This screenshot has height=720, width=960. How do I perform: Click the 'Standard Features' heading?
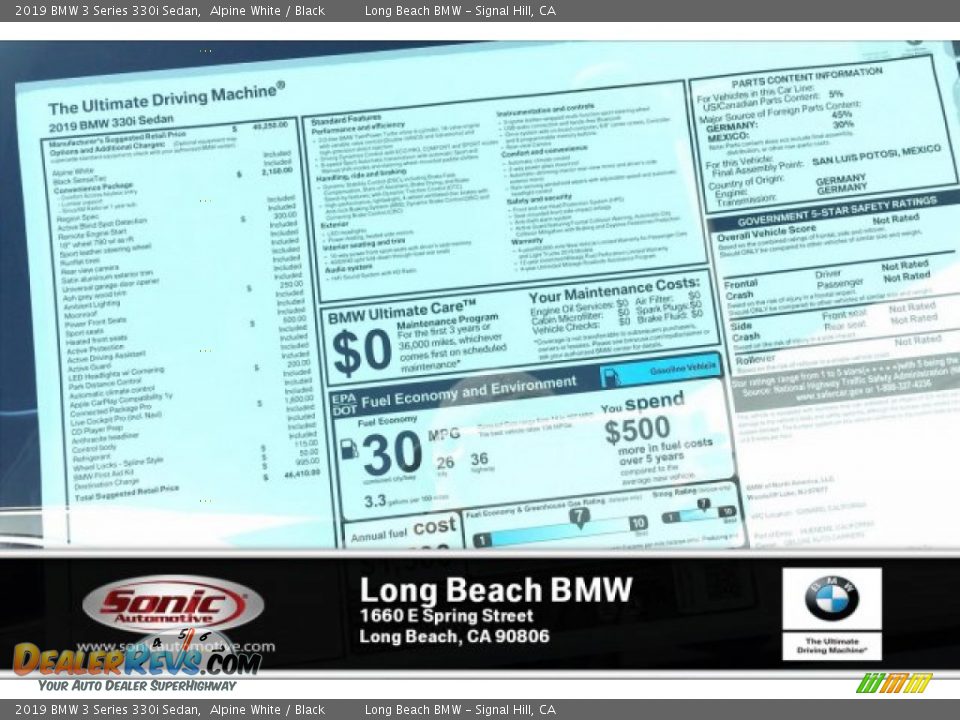pos(346,119)
